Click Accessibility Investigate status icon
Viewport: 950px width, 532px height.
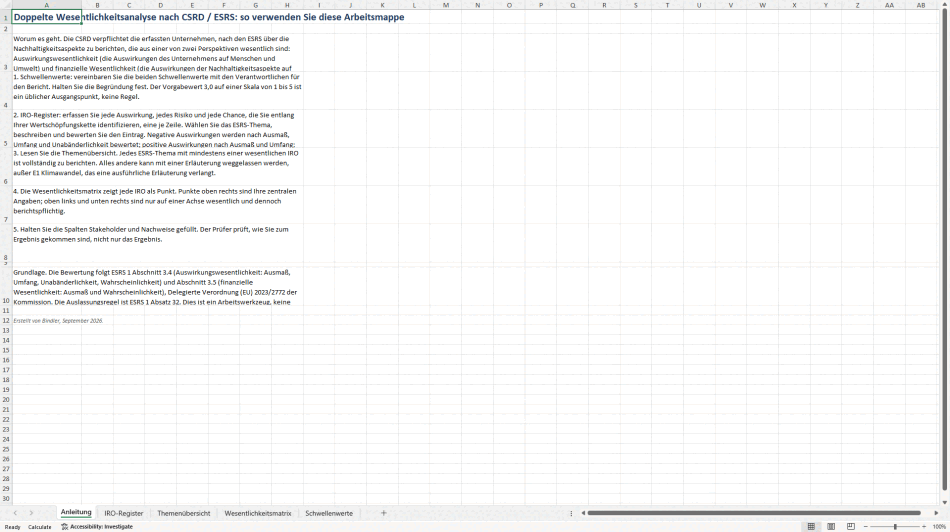[64, 527]
